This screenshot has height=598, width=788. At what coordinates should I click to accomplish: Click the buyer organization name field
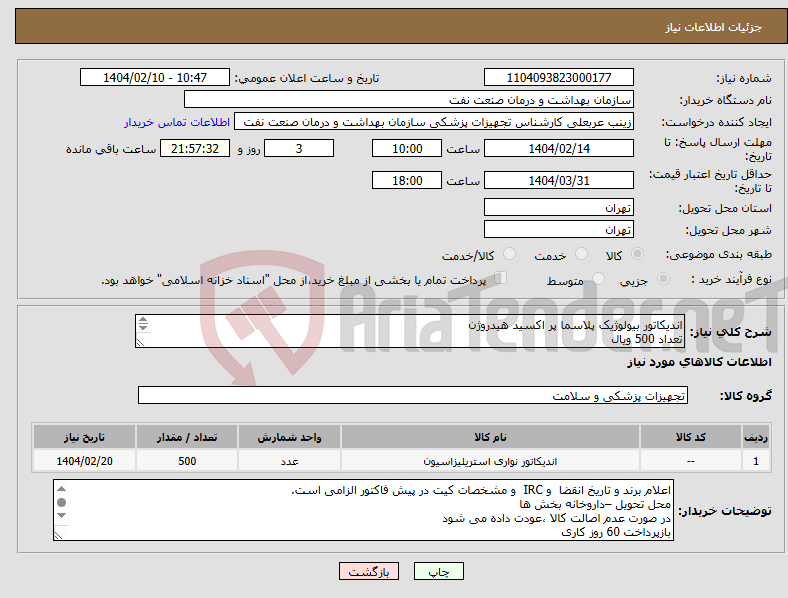coord(409,99)
